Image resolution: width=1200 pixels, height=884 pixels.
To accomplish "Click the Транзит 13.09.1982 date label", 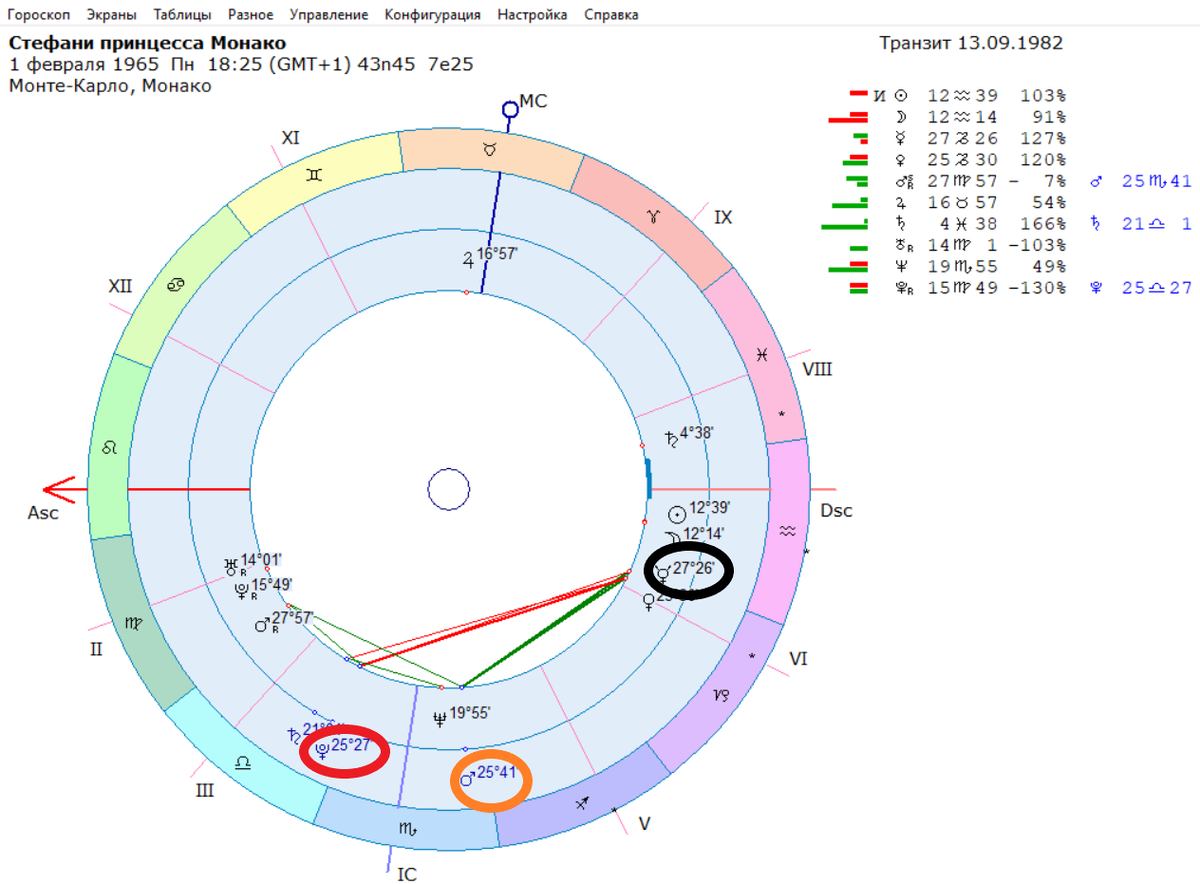I will 971,43.
